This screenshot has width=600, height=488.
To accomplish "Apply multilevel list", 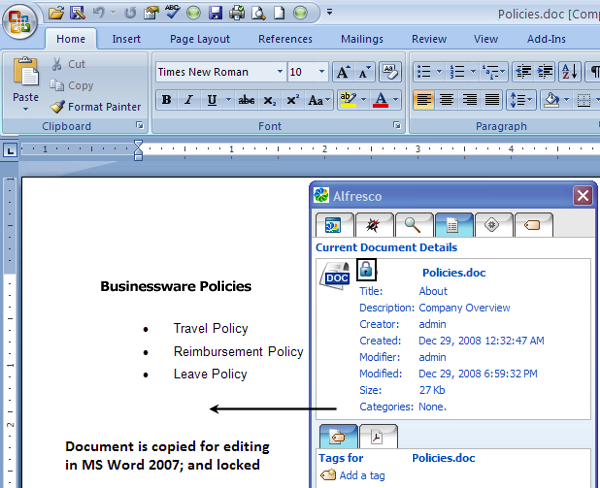I will coord(491,72).
